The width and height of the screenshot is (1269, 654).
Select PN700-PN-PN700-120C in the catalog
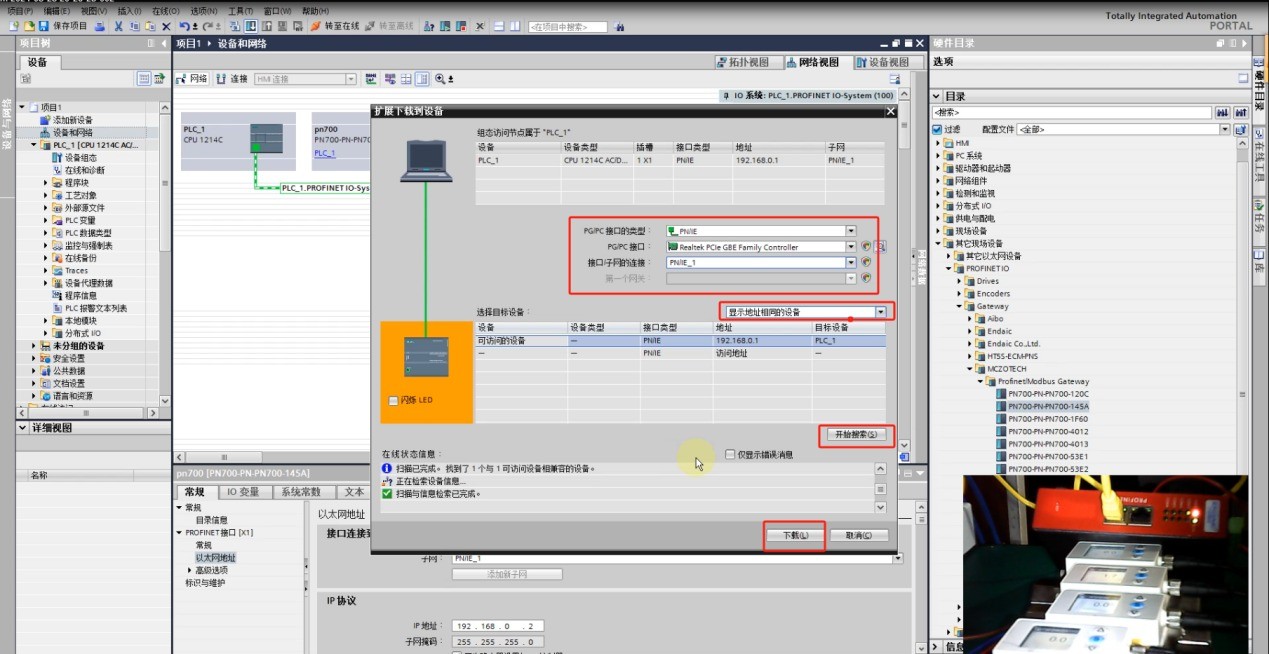(1048, 394)
